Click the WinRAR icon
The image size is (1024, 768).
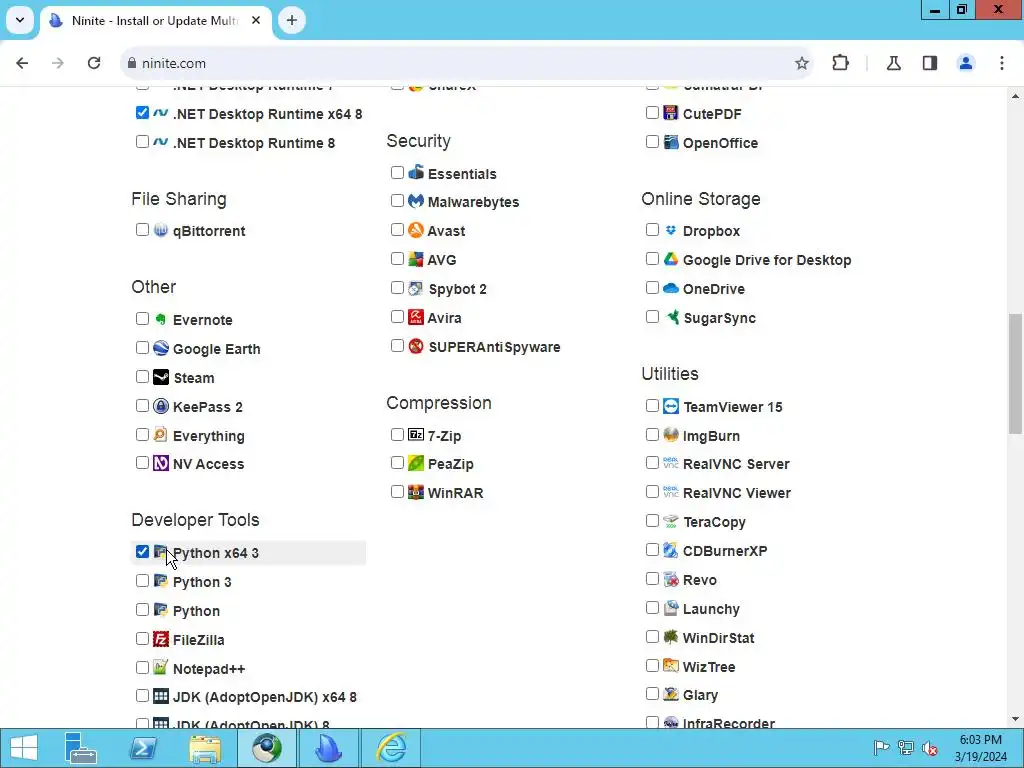(x=416, y=492)
